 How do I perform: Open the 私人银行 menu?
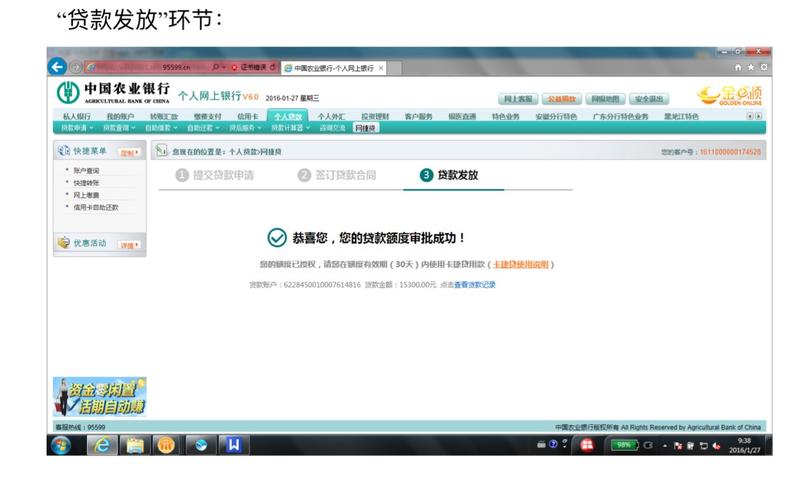[x=77, y=117]
